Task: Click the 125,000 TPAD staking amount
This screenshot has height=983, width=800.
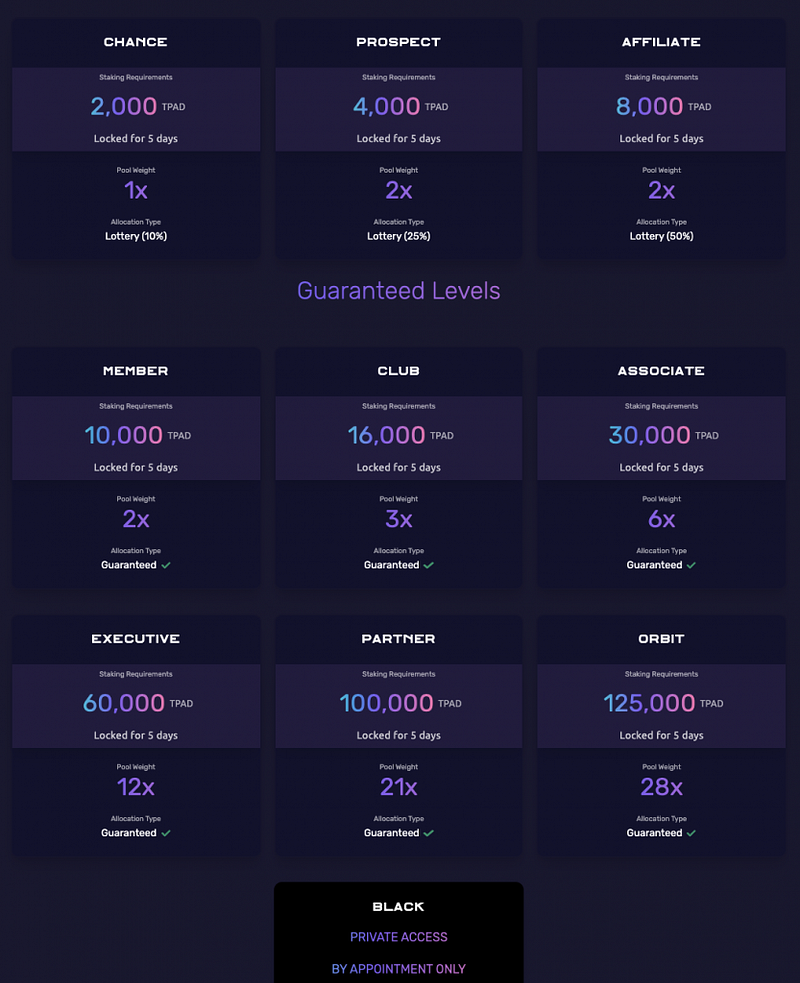Action: coord(663,703)
